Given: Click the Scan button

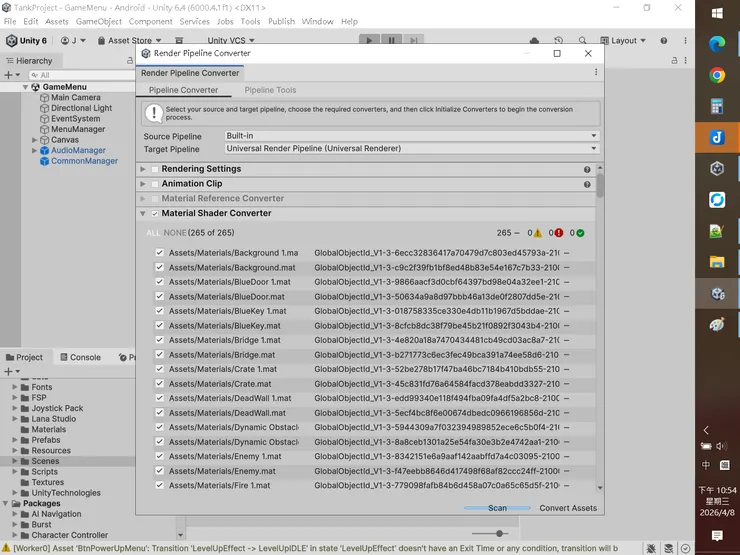Looking at the screenshot, I should 497,508.
